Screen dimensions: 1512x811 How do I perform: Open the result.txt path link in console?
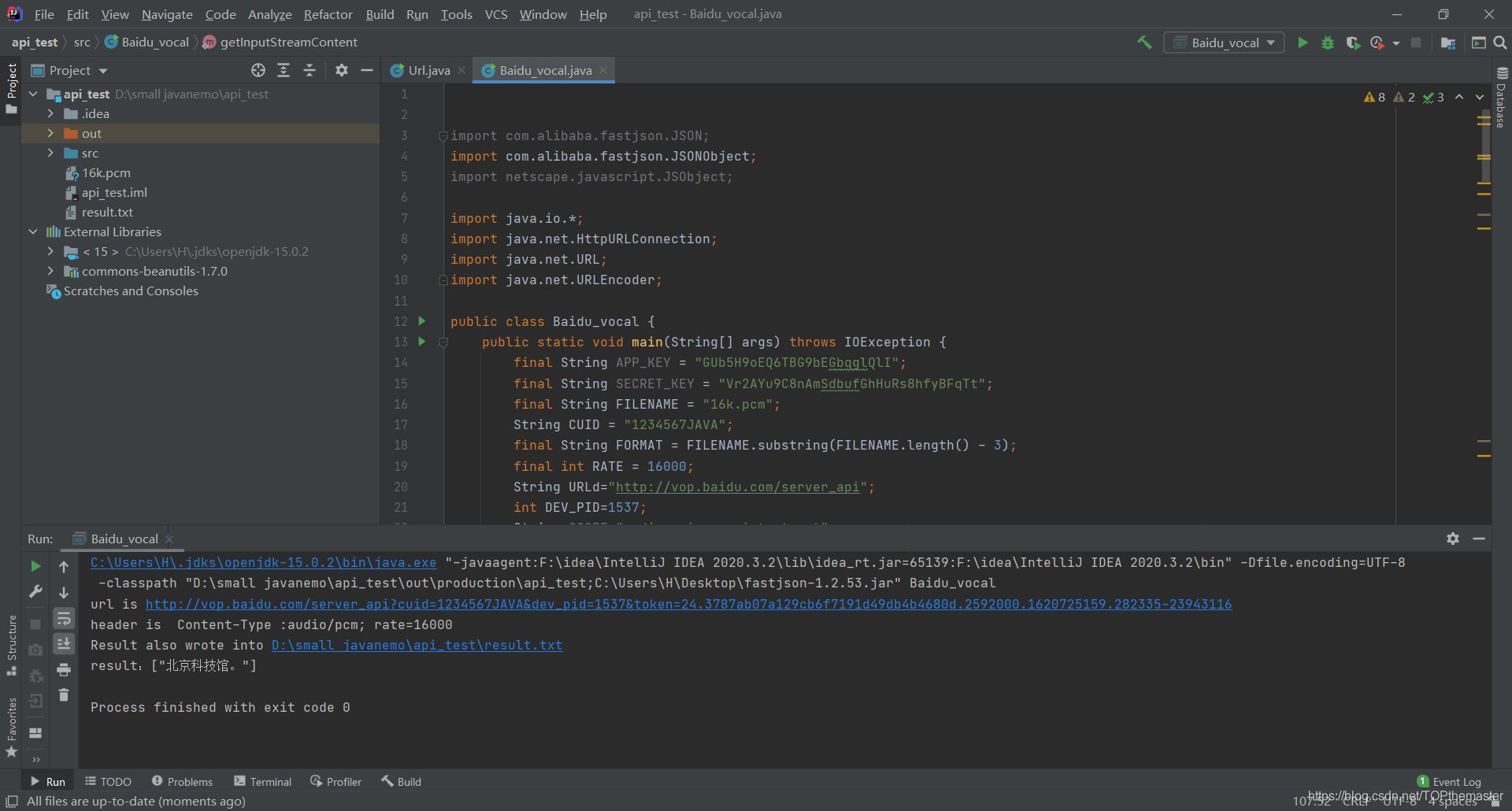417,645
